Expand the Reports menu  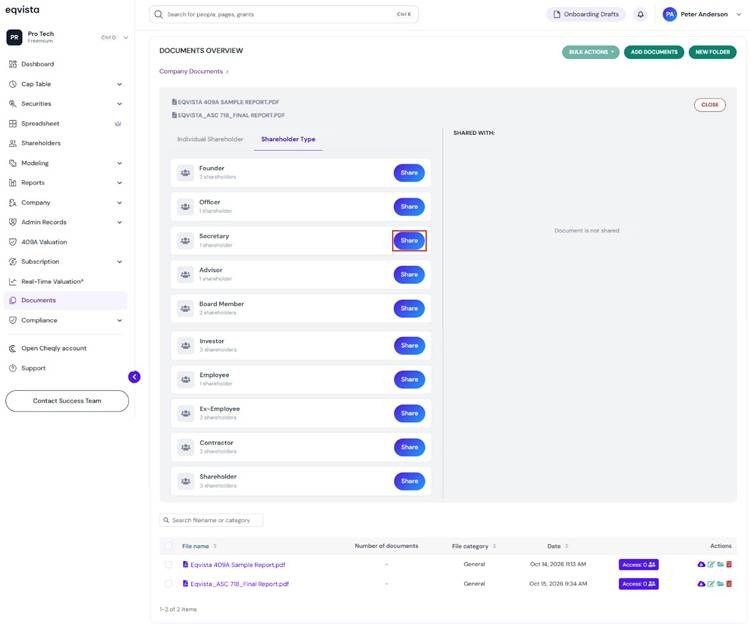click(x=119, y=183)
